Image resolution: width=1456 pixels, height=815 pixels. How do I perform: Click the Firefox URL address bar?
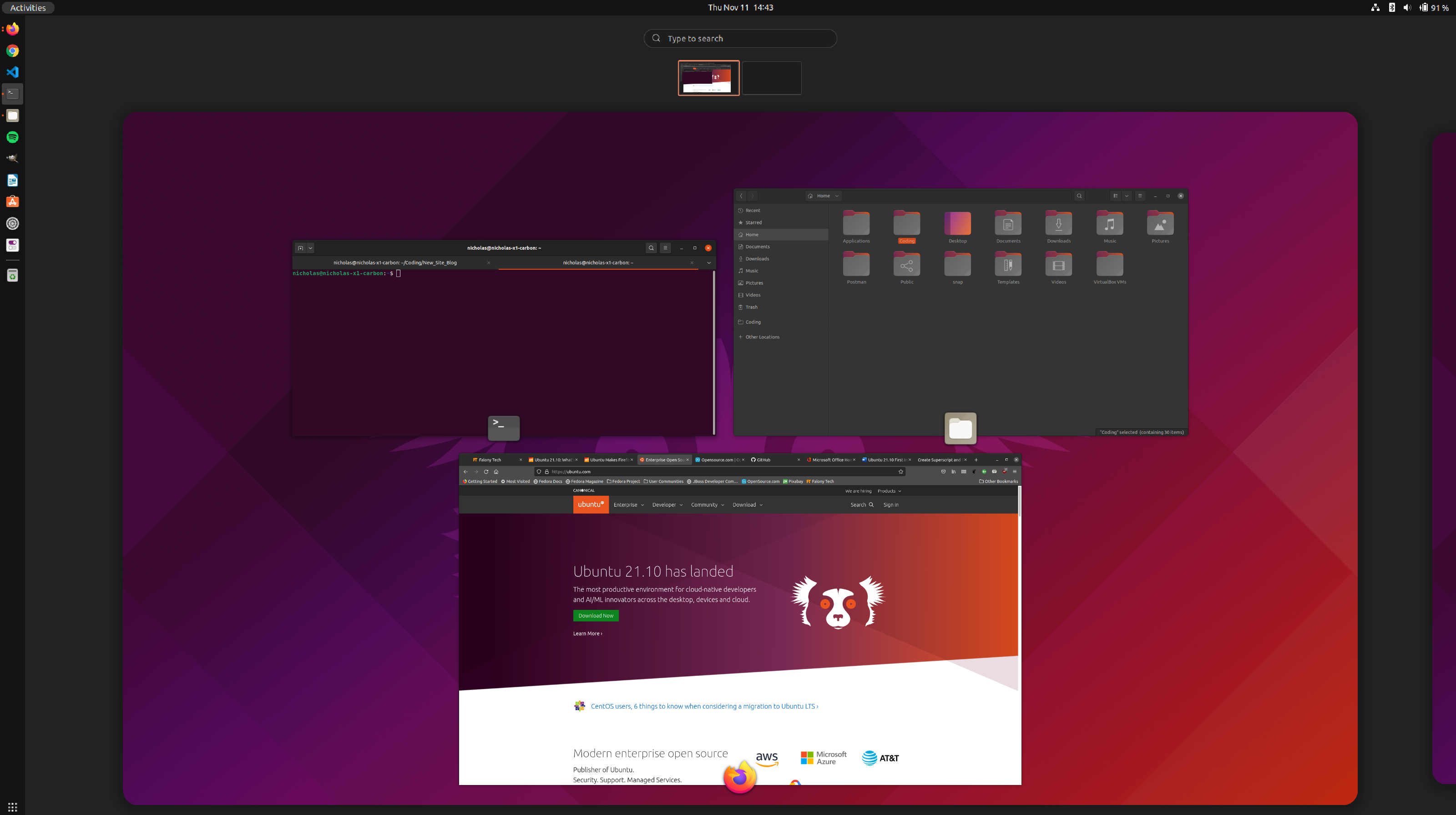720,472
